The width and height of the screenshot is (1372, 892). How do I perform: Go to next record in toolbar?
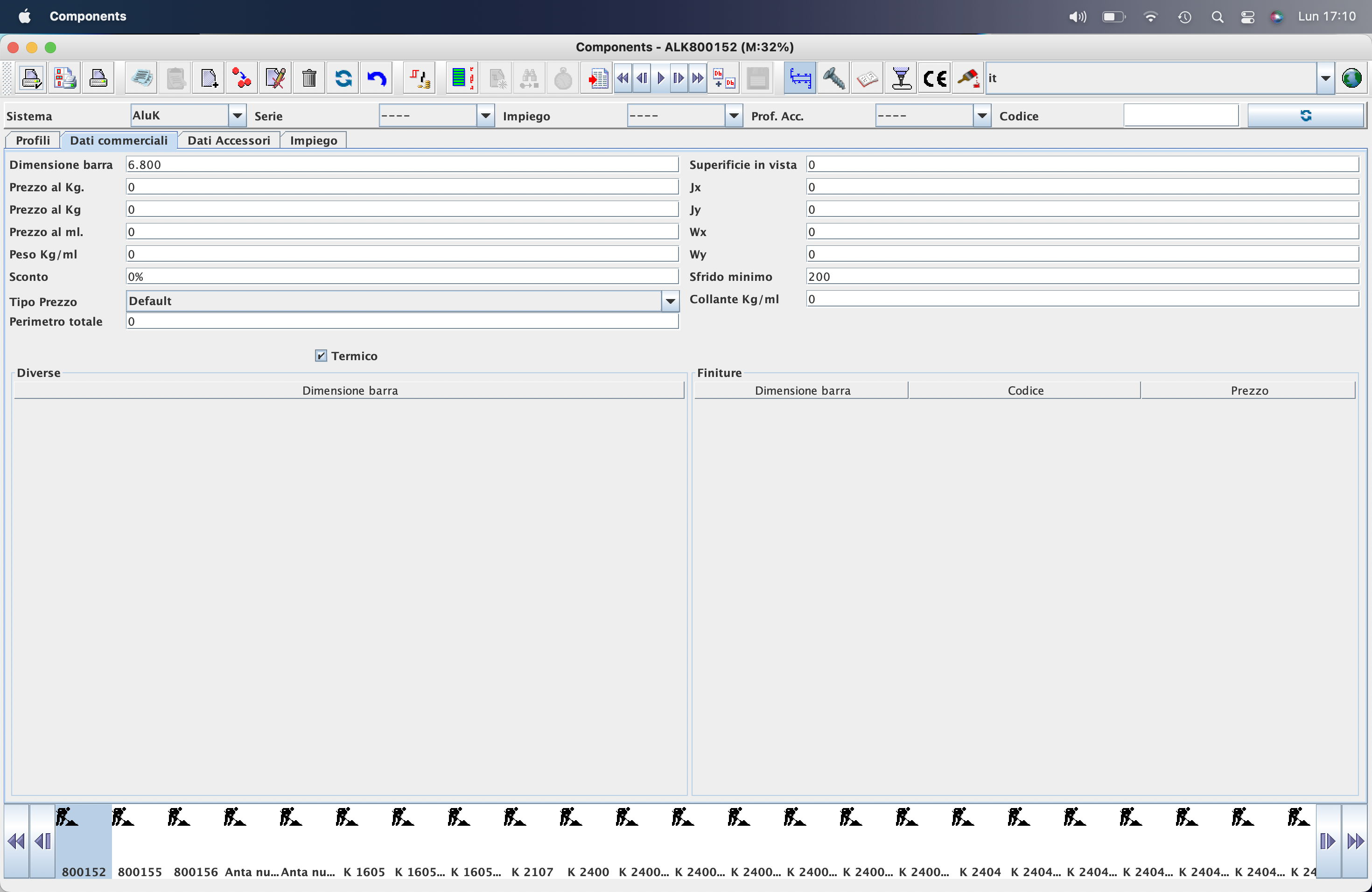point(679,78)
